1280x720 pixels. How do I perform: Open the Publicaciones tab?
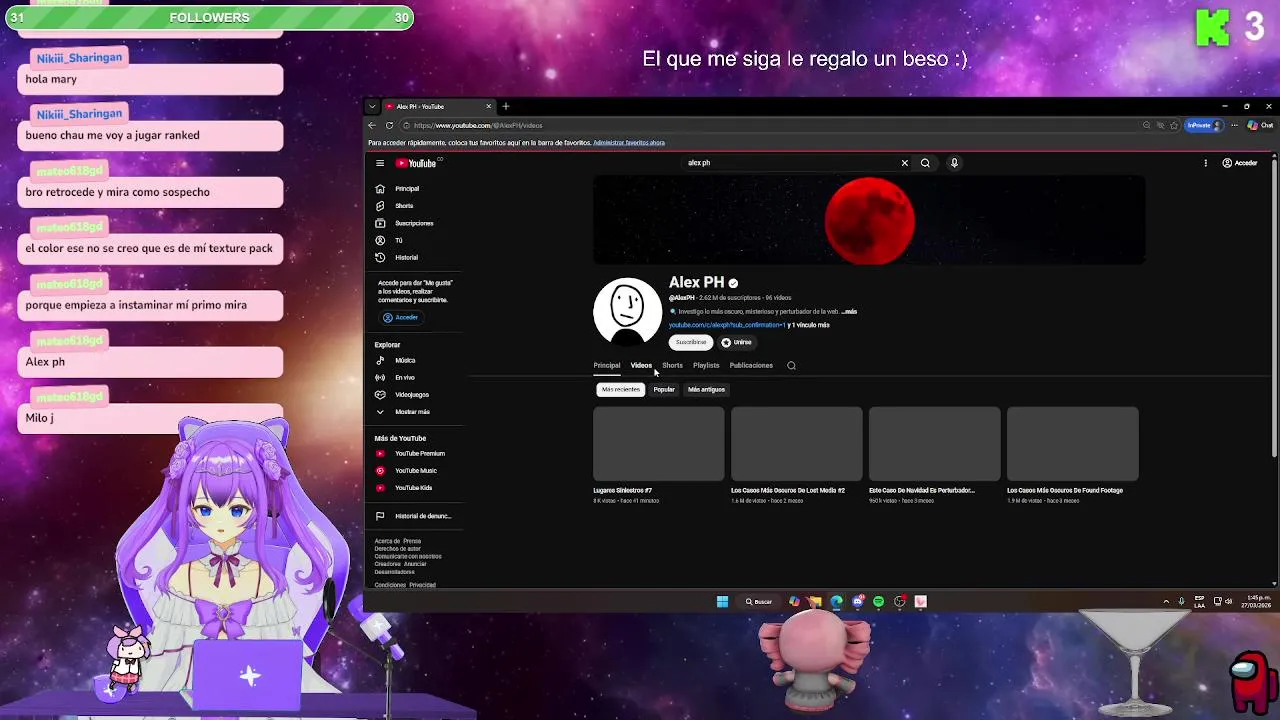[751, 366]
